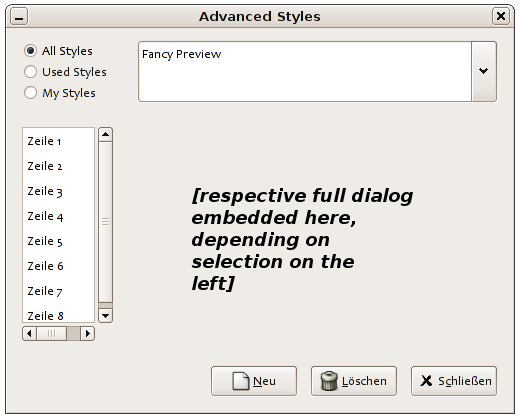The image size is (520, 419).
Task: Select the All Styles radio button
Action: (x=30, y=51)
